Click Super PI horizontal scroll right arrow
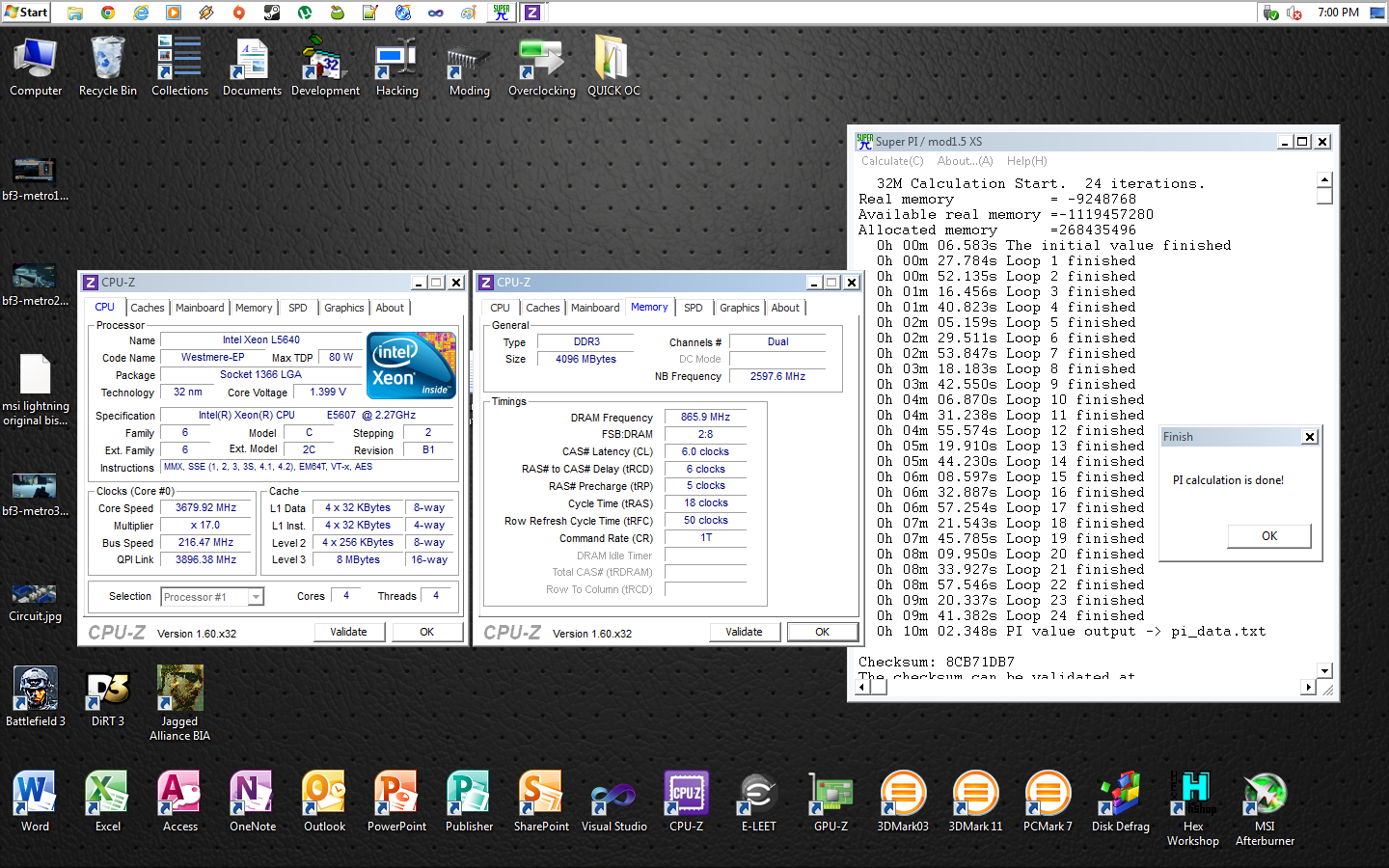The image size is (1389, 868). coord(1308,688)
